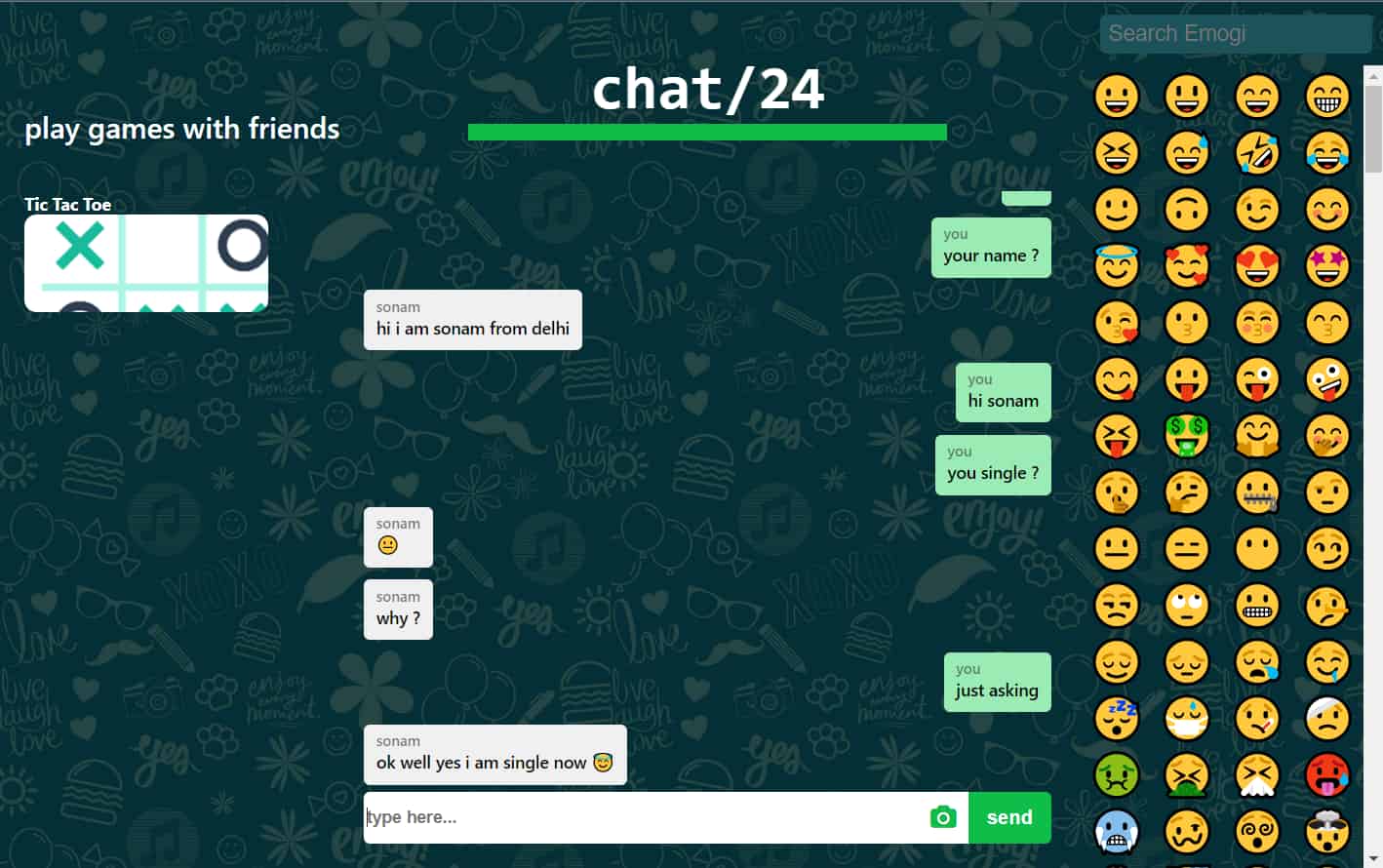The image size is (1383, 868).
Task: Click the 'play games with friends' heading
Action: pos(182,129)
